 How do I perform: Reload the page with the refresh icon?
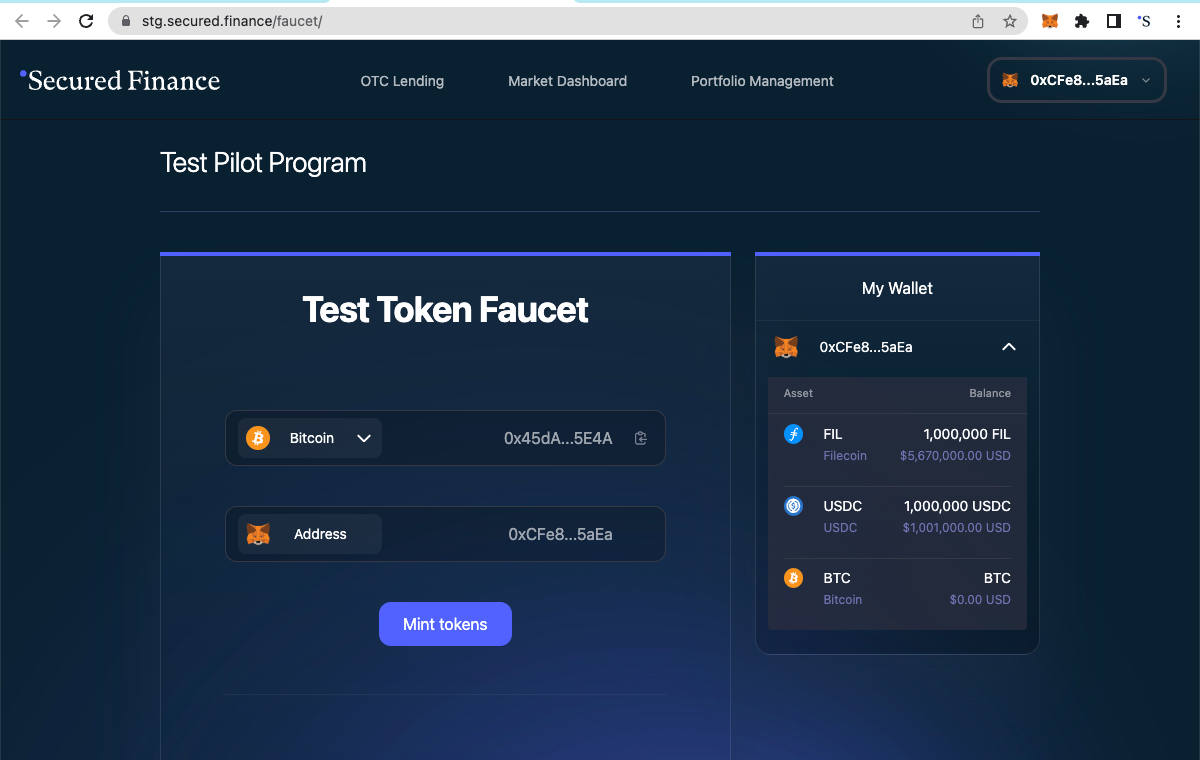[x=86, y=21]
